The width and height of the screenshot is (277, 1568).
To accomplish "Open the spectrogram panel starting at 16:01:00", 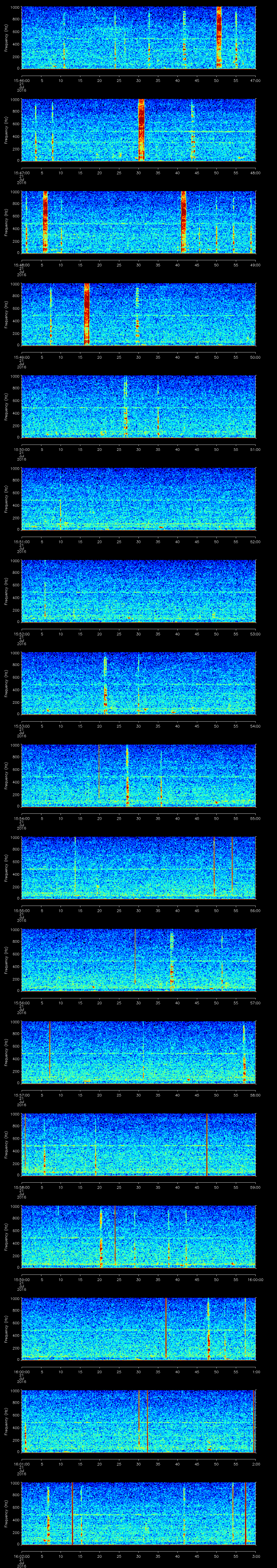I will (x=139, y=1421).
